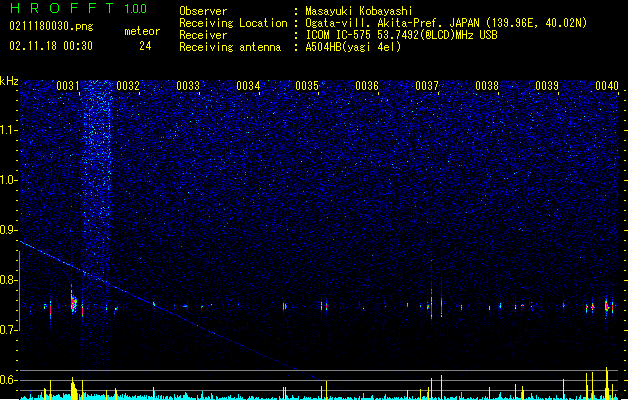Click the 0.9 kHz axis label
The height and width of the screenshot is (400, 629).
[8, 230]
